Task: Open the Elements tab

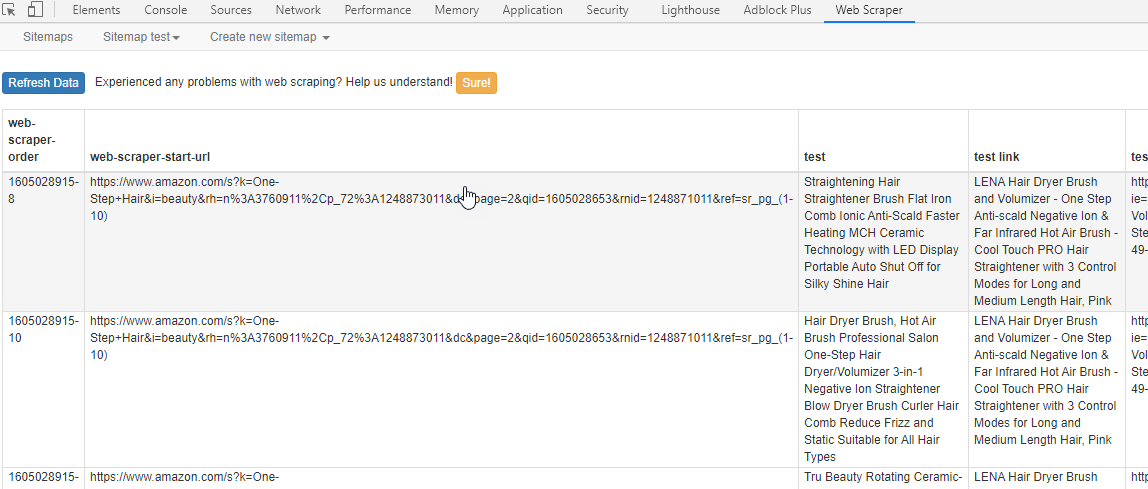Action: coord(97,10)
